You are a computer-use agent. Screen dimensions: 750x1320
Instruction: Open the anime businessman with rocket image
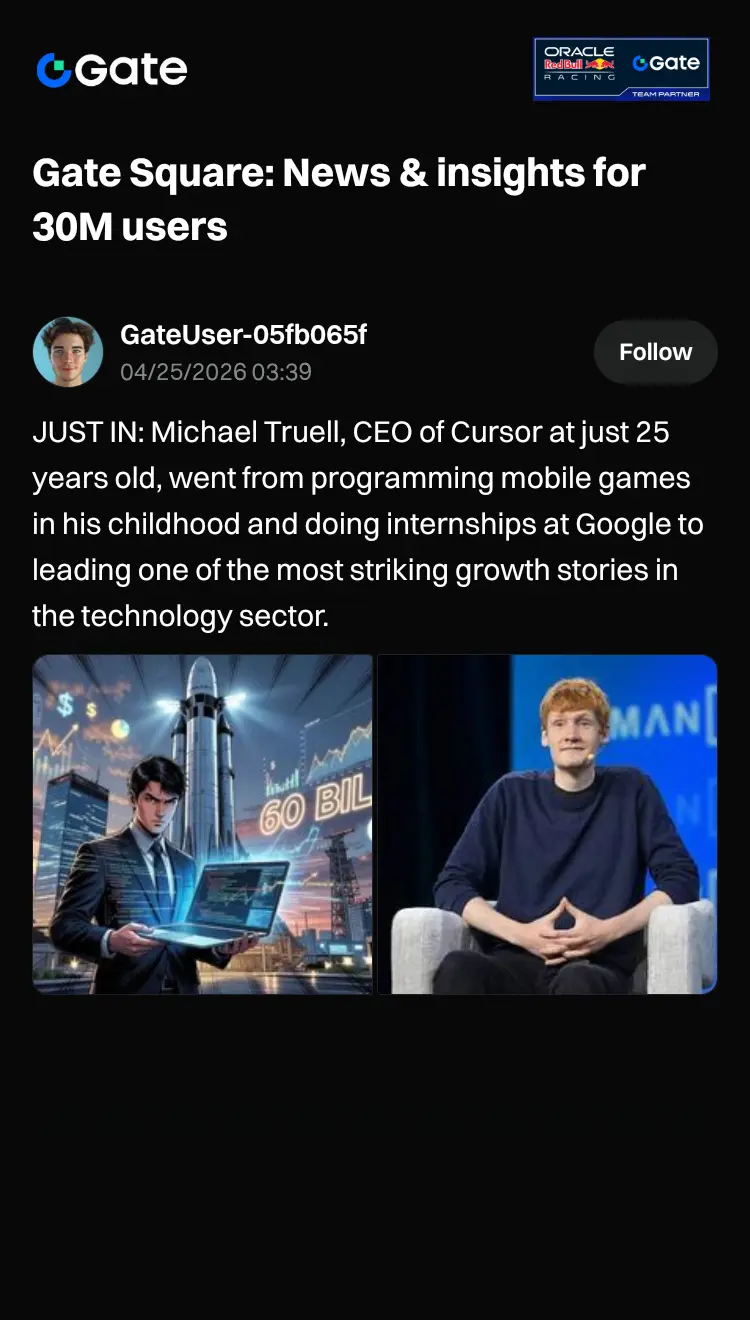pos(202,824)
